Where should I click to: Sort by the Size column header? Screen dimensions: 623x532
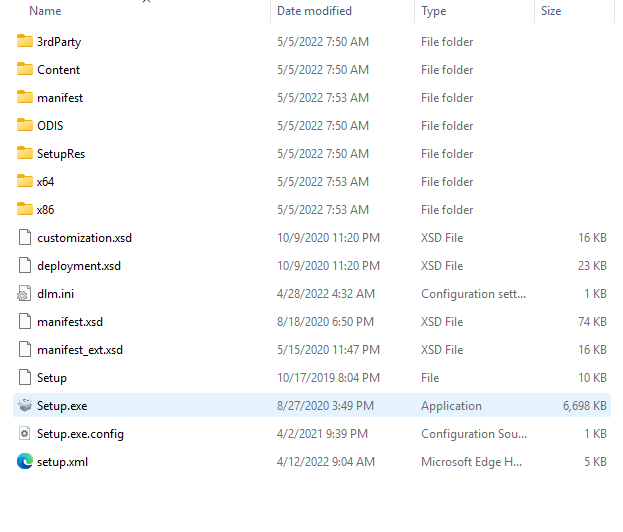click(x=551, y=11)
